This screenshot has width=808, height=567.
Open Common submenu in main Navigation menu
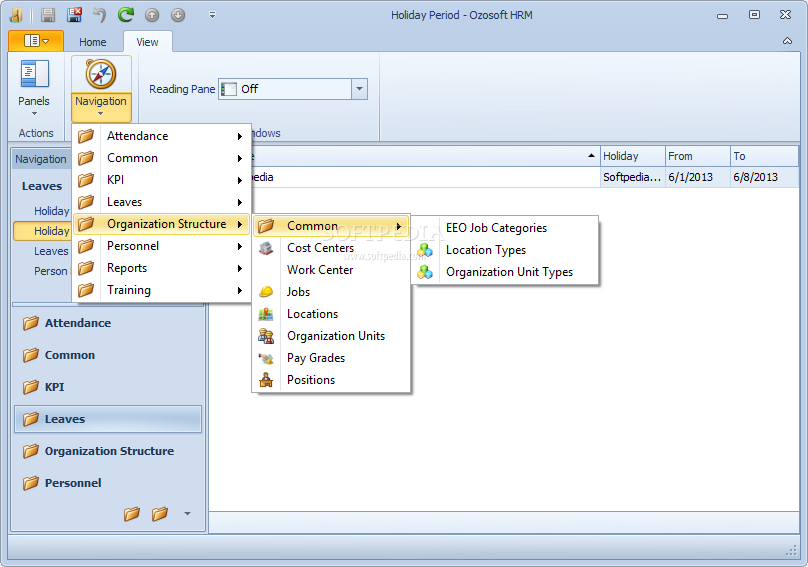(x=161, y=158)
